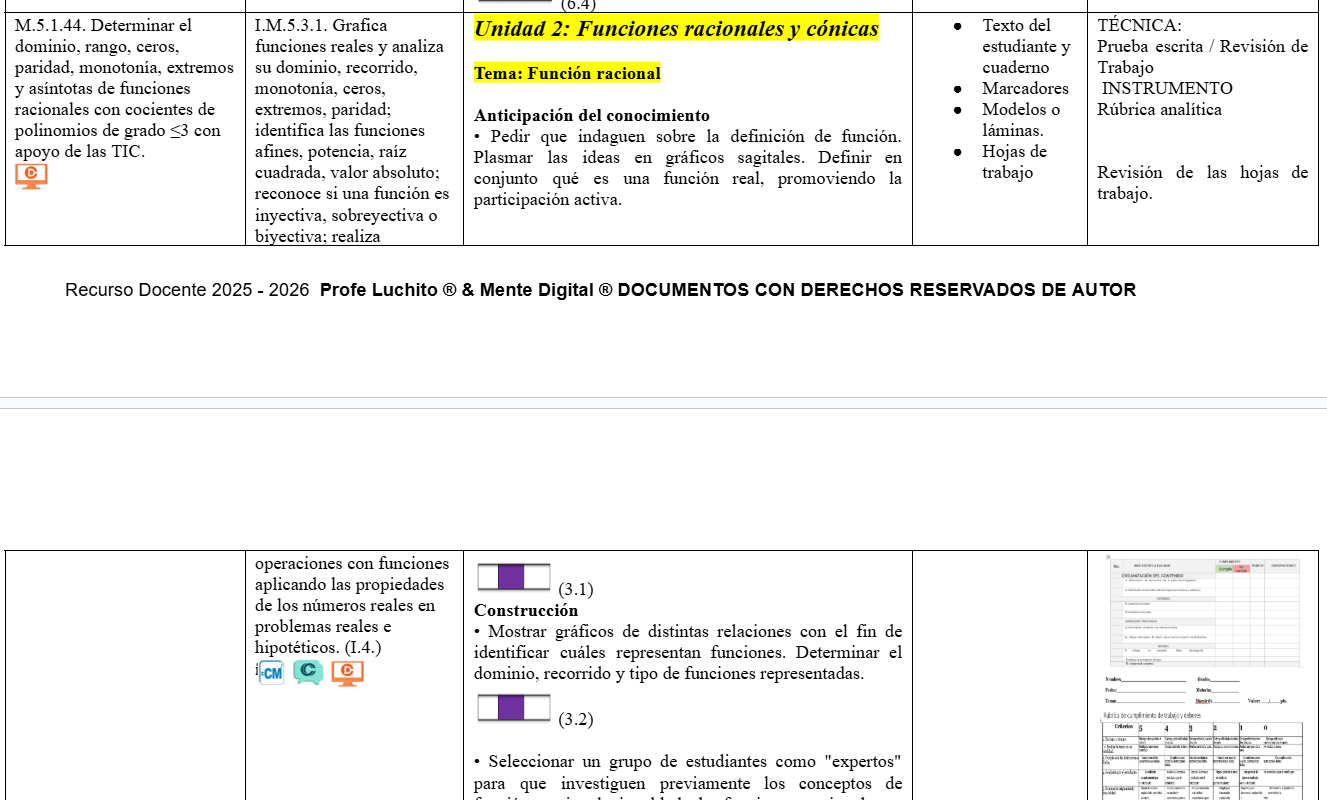Screen dimensions: 1327x800
Task: Click the 'Construcción' heading
Action: [x=526, y=610]
